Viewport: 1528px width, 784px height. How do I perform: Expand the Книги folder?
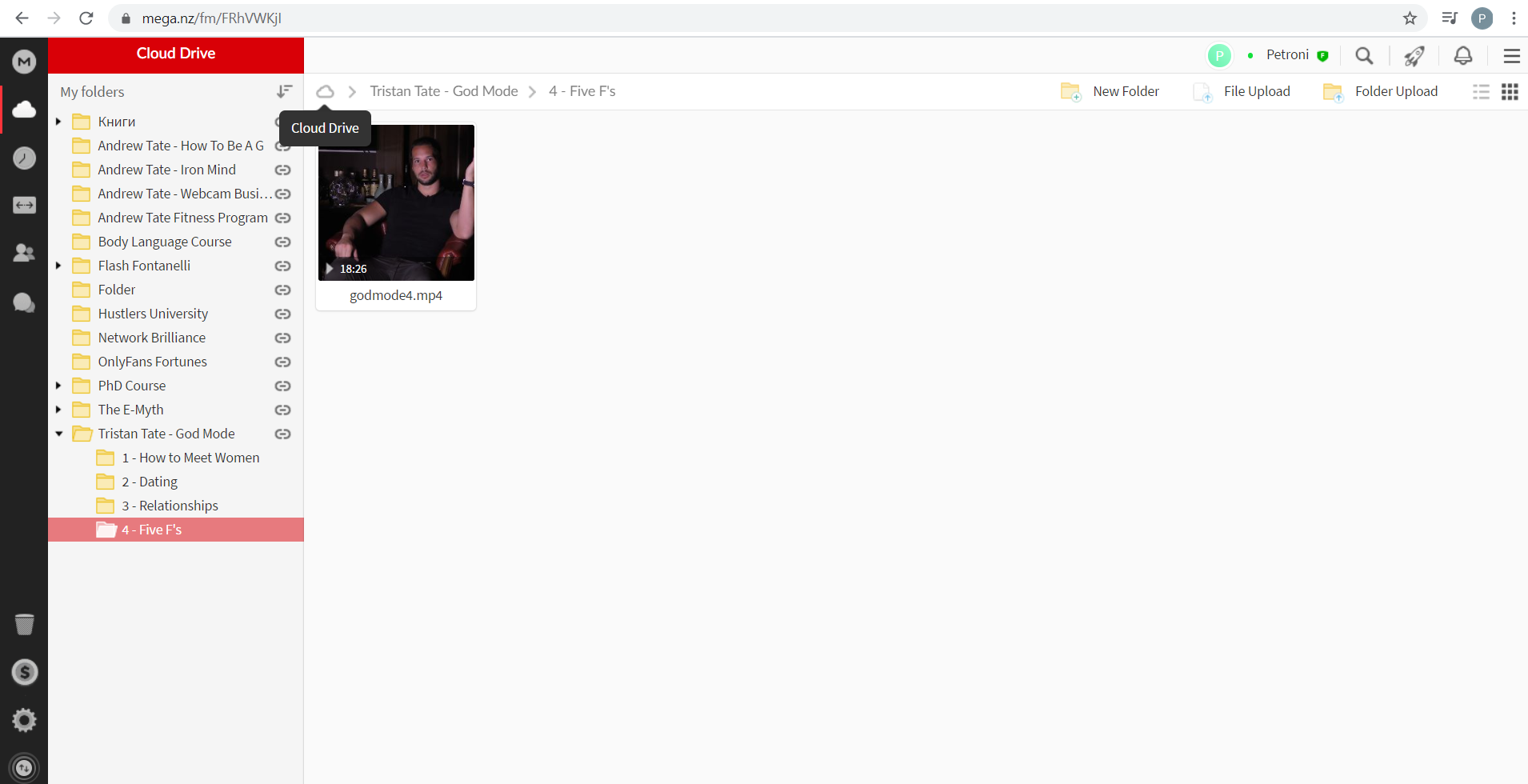point(58,122)
